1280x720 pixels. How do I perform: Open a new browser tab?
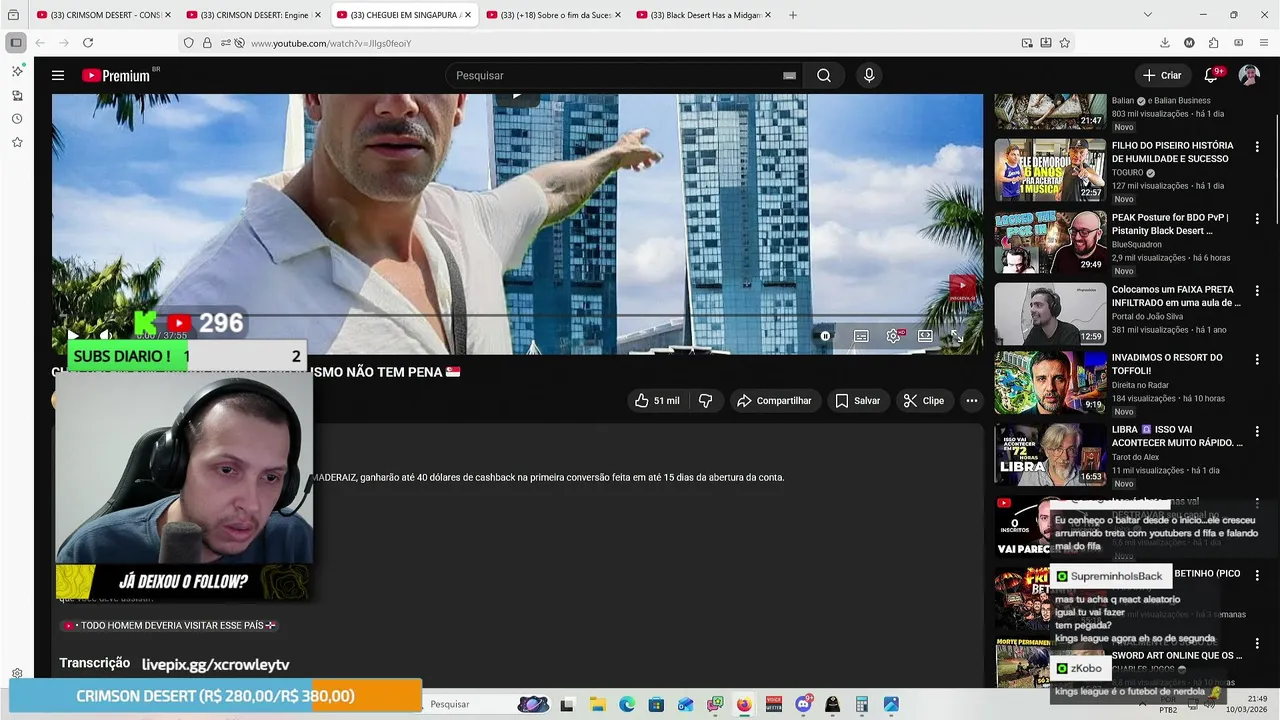793,15
